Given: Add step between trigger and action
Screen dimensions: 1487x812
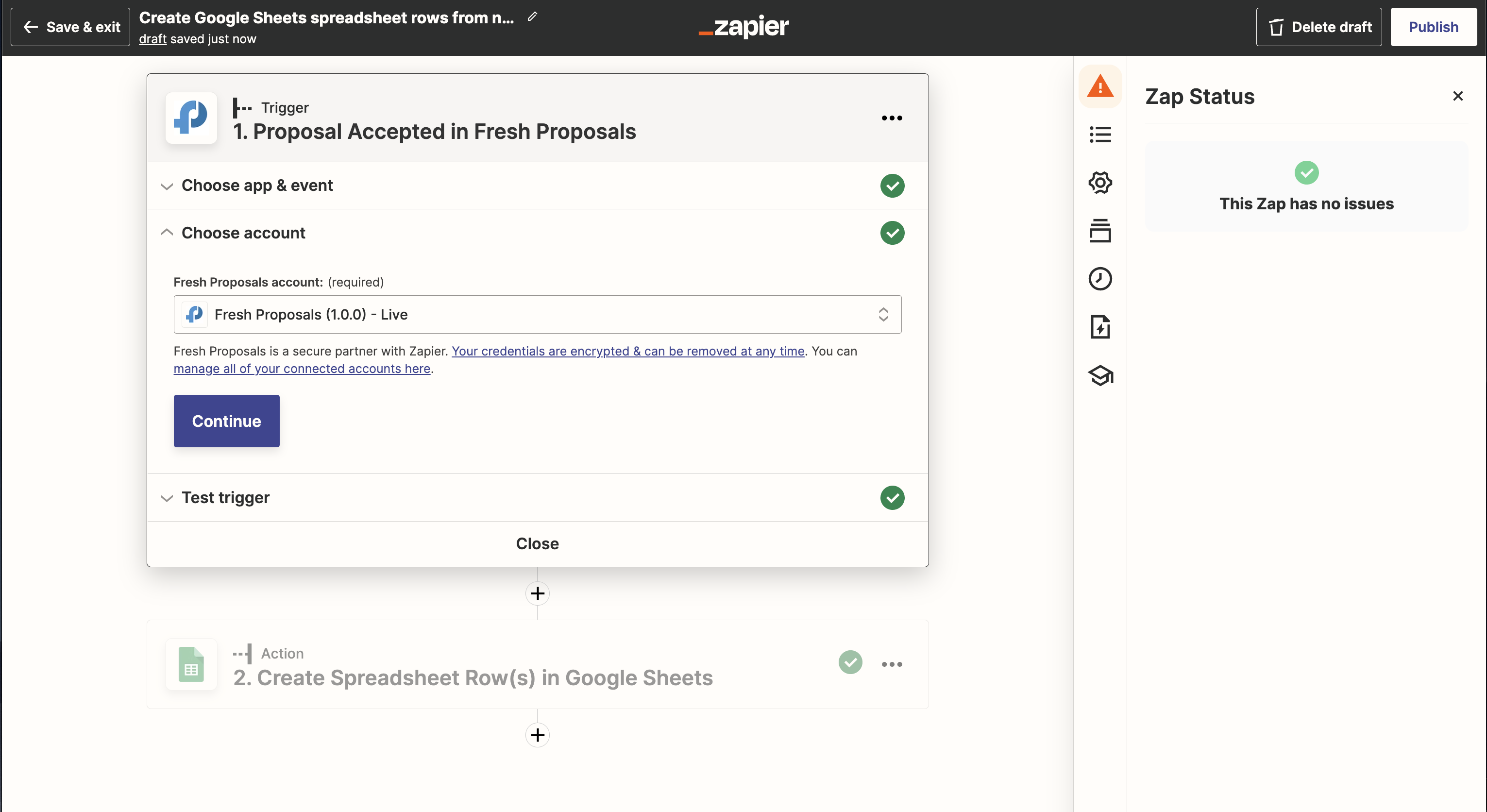Looking at the screenshot, I should click(537, 593).
